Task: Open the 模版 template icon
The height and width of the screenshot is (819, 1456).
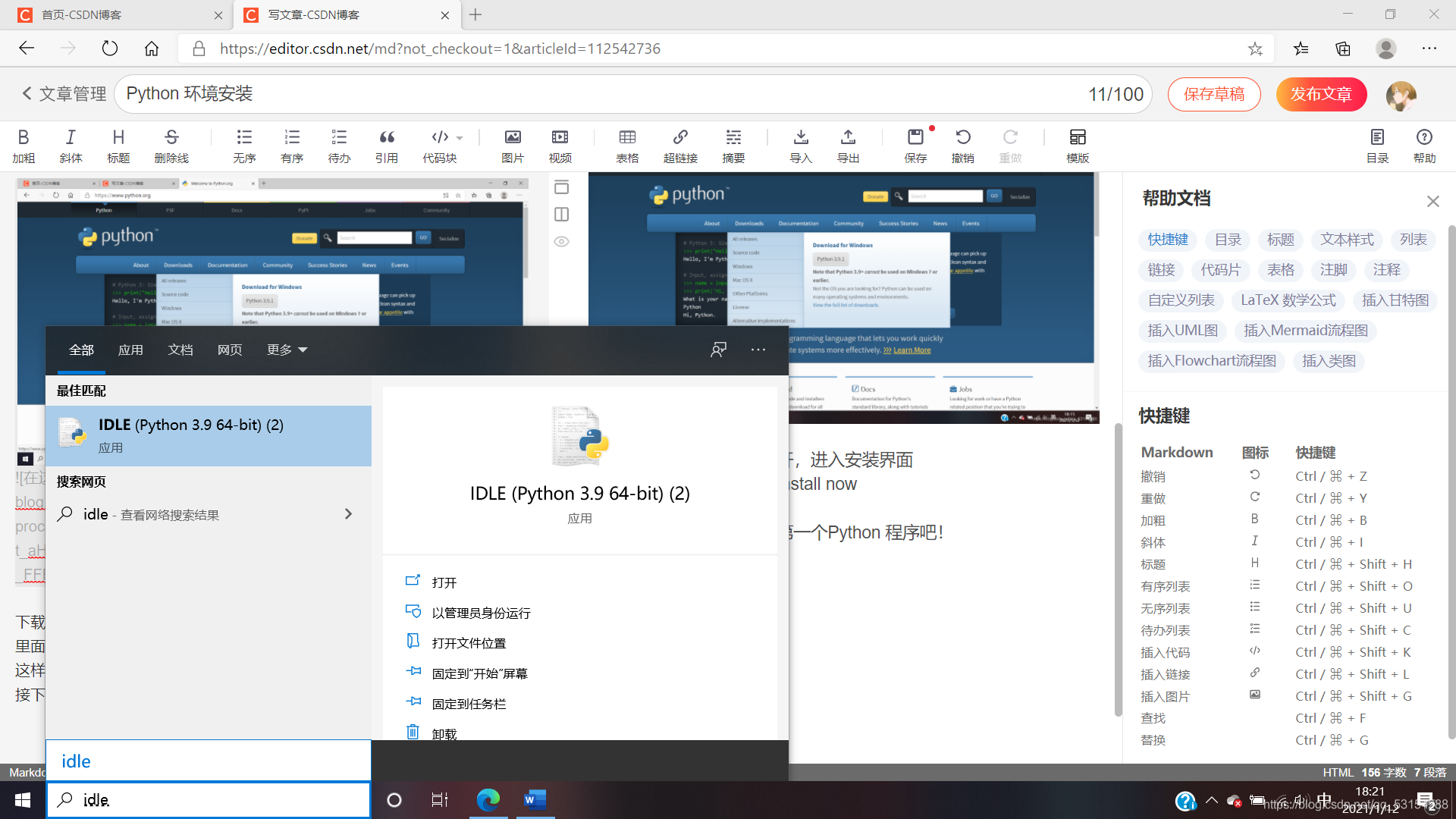Action: [x=1078, y=146]
